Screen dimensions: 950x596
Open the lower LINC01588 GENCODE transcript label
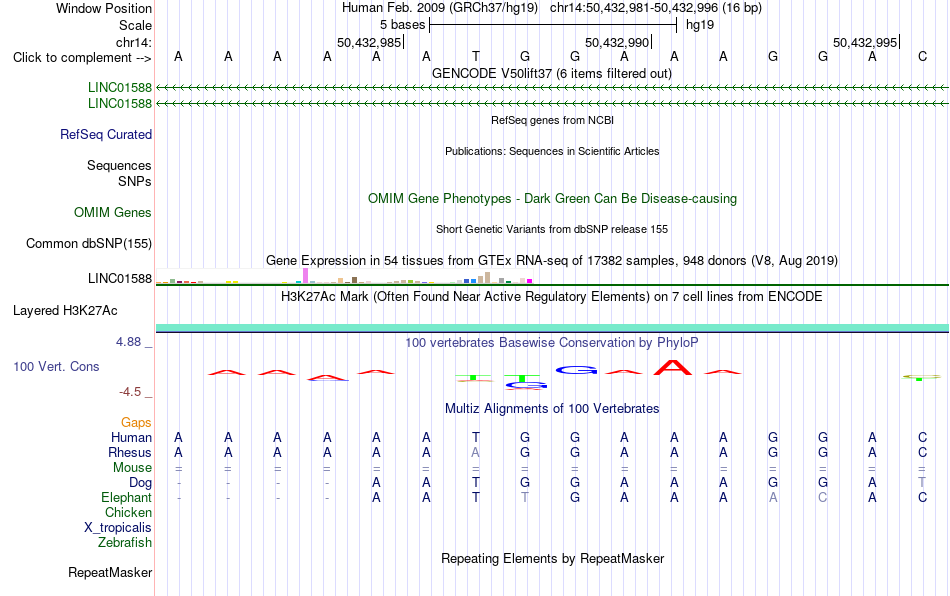[119, 104]
